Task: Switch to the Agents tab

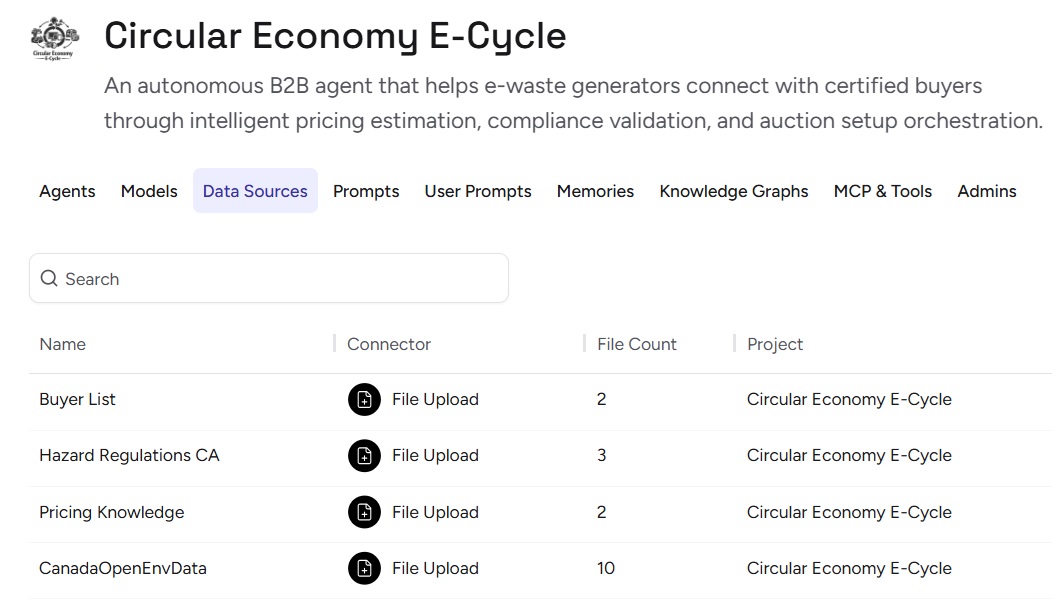Action: pos(67,191)
